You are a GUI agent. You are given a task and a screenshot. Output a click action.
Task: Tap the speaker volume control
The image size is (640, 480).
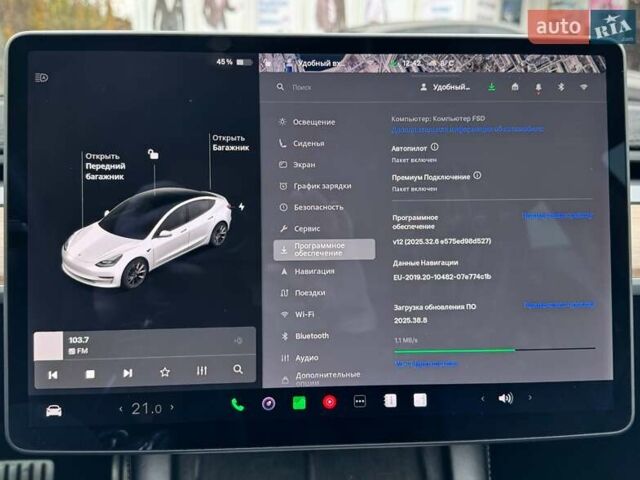pyautogui.click(x=506, y=398)
